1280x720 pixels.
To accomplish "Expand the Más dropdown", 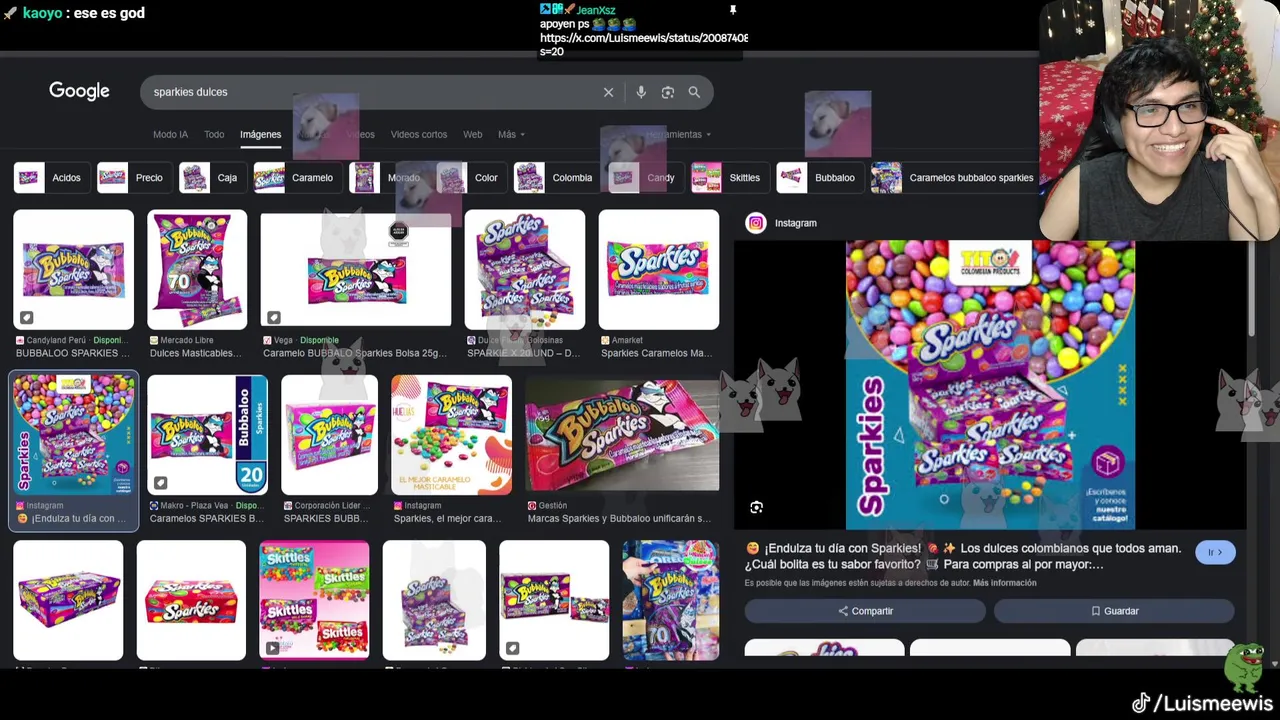I will [511, 134].
